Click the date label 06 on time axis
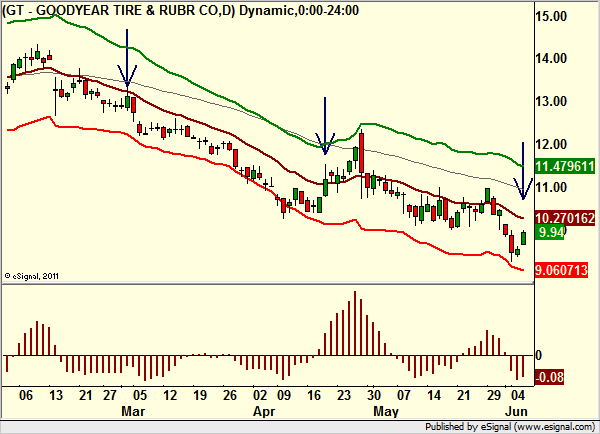Screen dimensions: 600x434 [x=26, y=395]
